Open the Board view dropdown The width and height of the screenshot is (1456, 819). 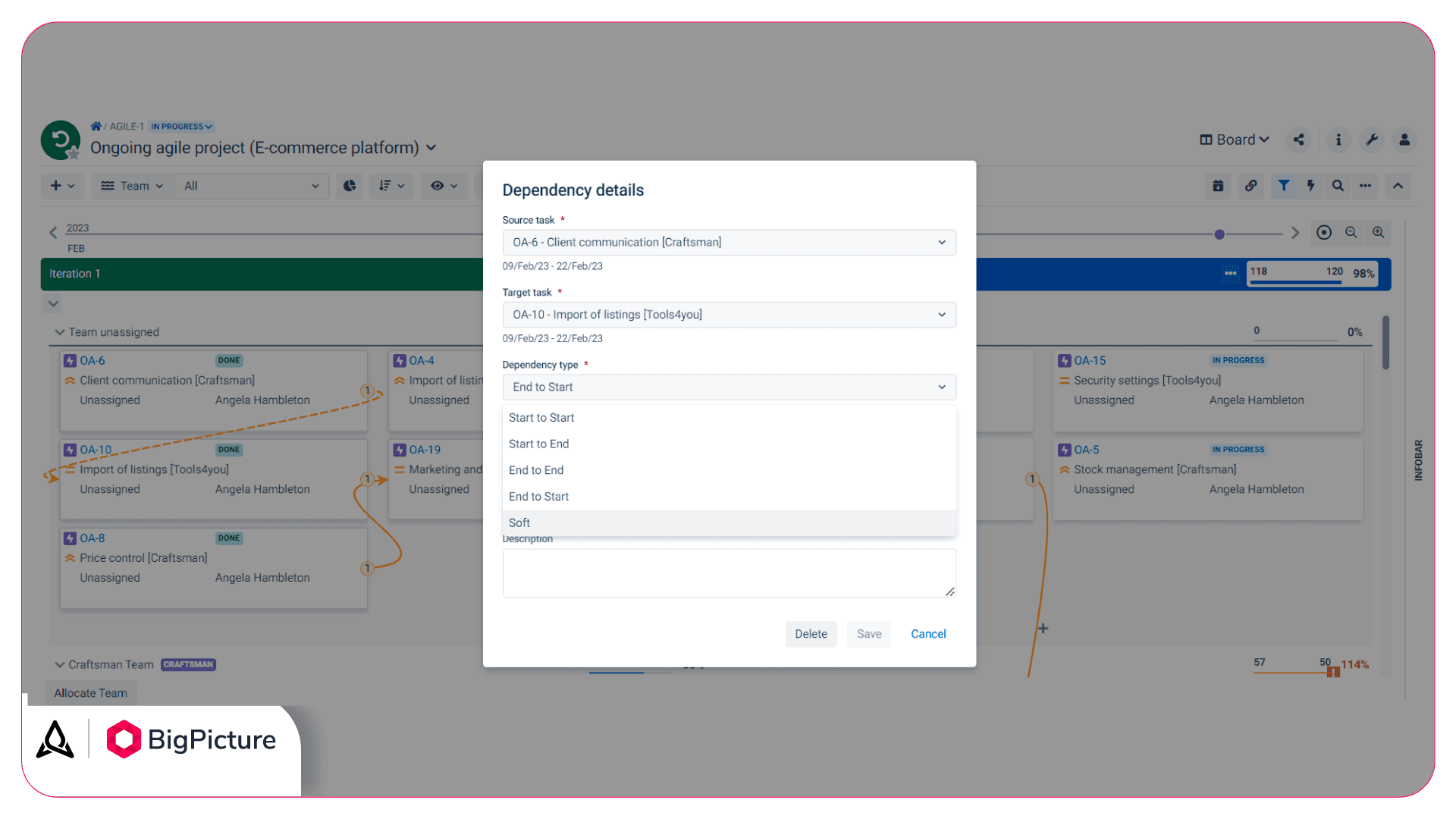(x=1234, y=140)
